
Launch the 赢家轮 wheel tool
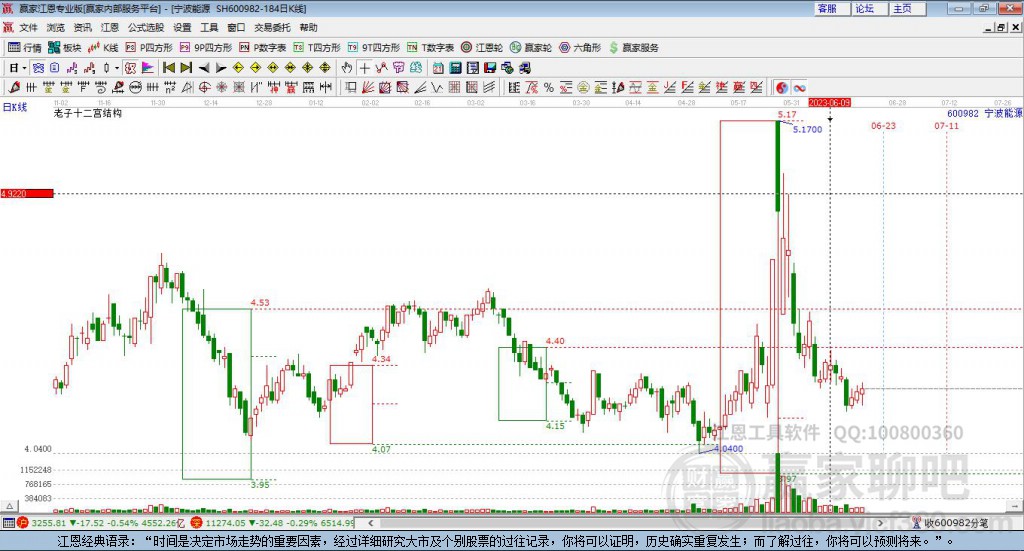(531, 48)
